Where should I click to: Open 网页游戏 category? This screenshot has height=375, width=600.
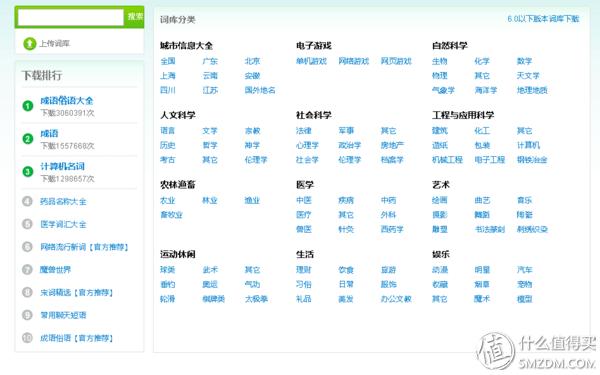tap(396, 61)
